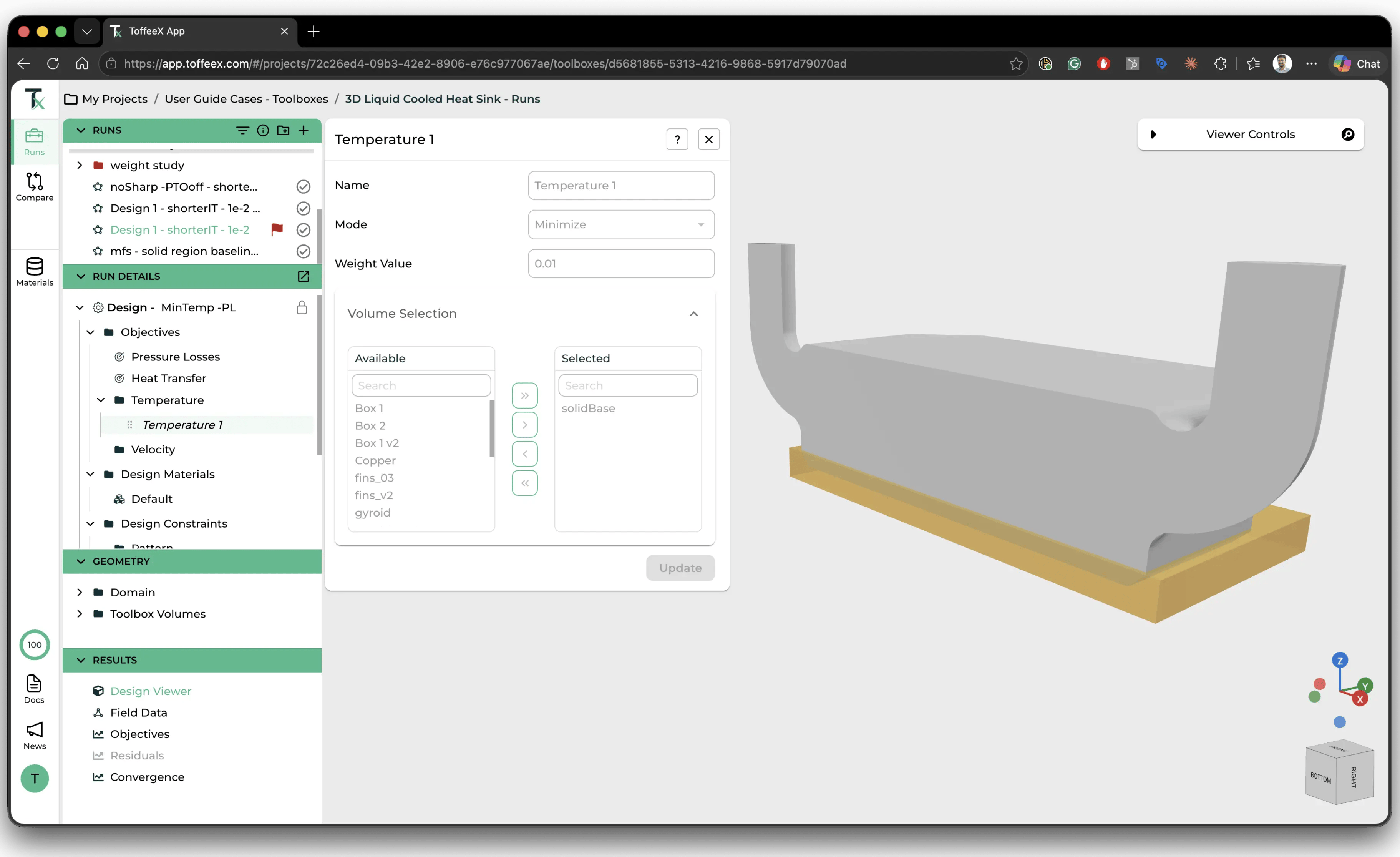The width and height of the screenshot is (1400, 857).
Task: Click the T user avatar
Action: pos(35,778)
